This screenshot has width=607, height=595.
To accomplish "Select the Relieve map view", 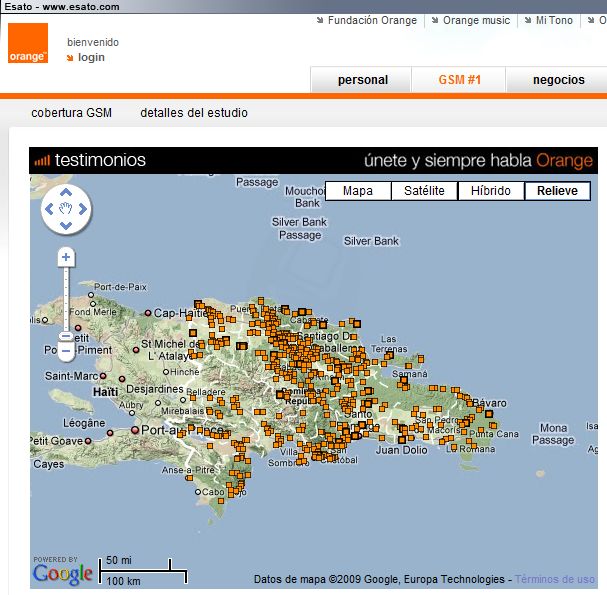I will point(557,191).
